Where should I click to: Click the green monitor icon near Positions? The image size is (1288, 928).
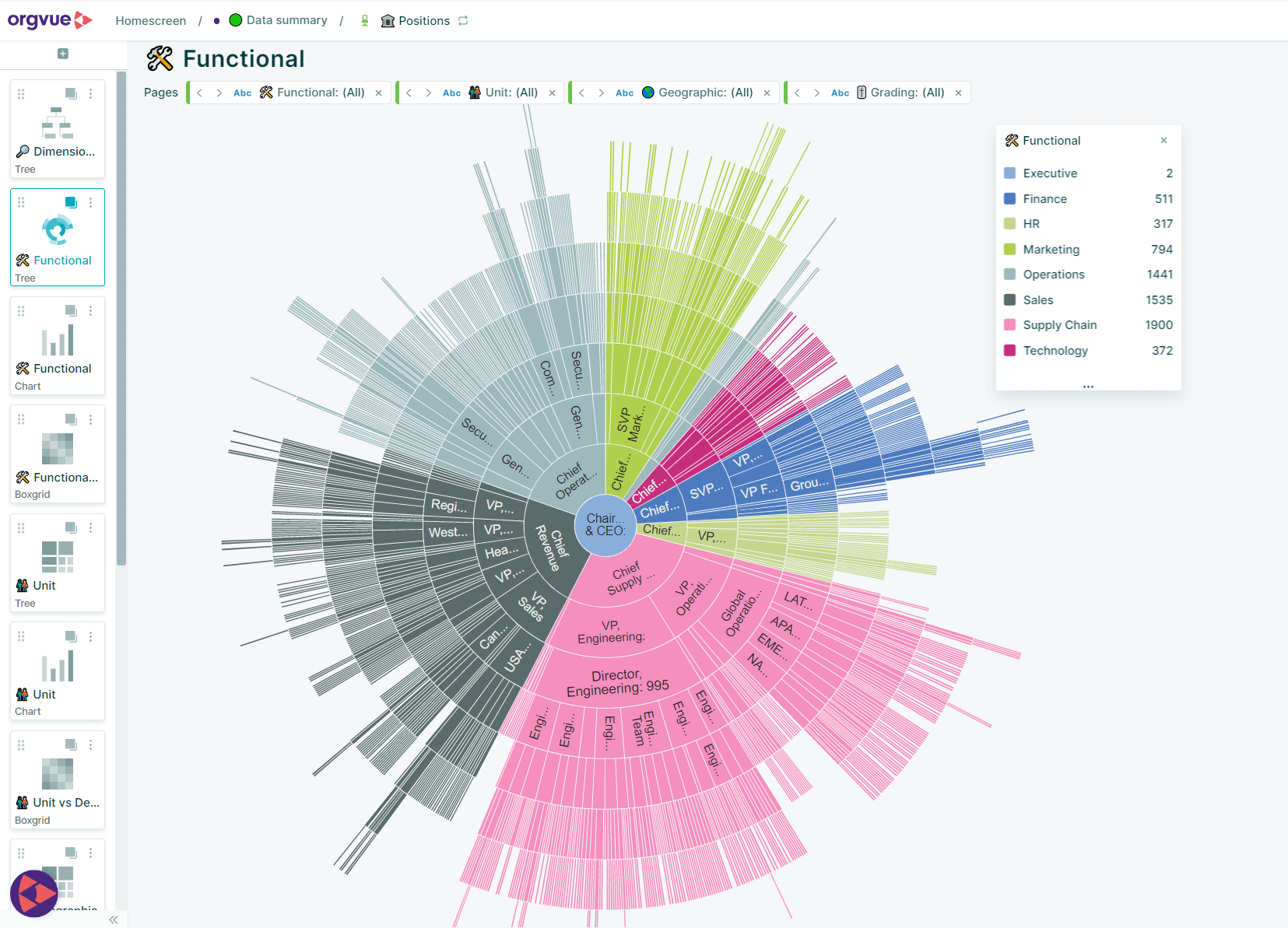click(365, 20)
